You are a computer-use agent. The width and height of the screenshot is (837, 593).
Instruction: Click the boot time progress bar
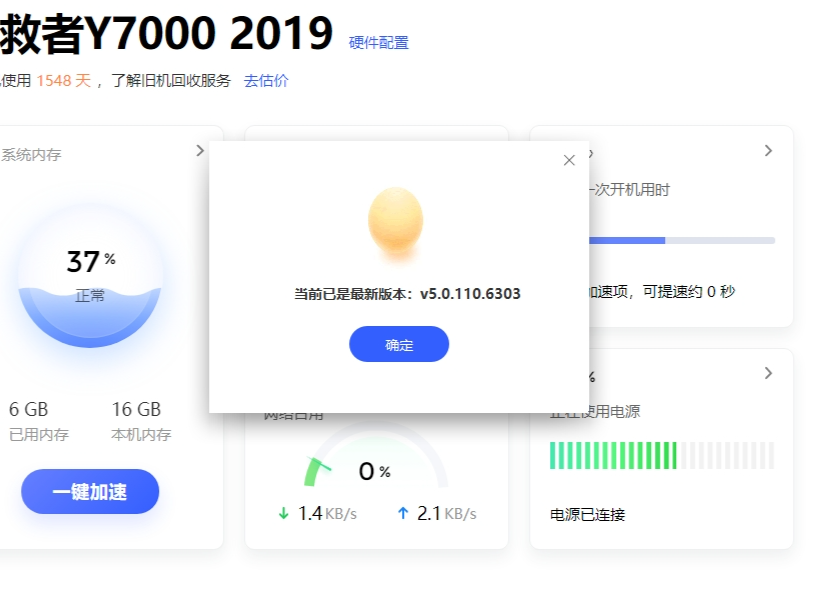[682, 241]
